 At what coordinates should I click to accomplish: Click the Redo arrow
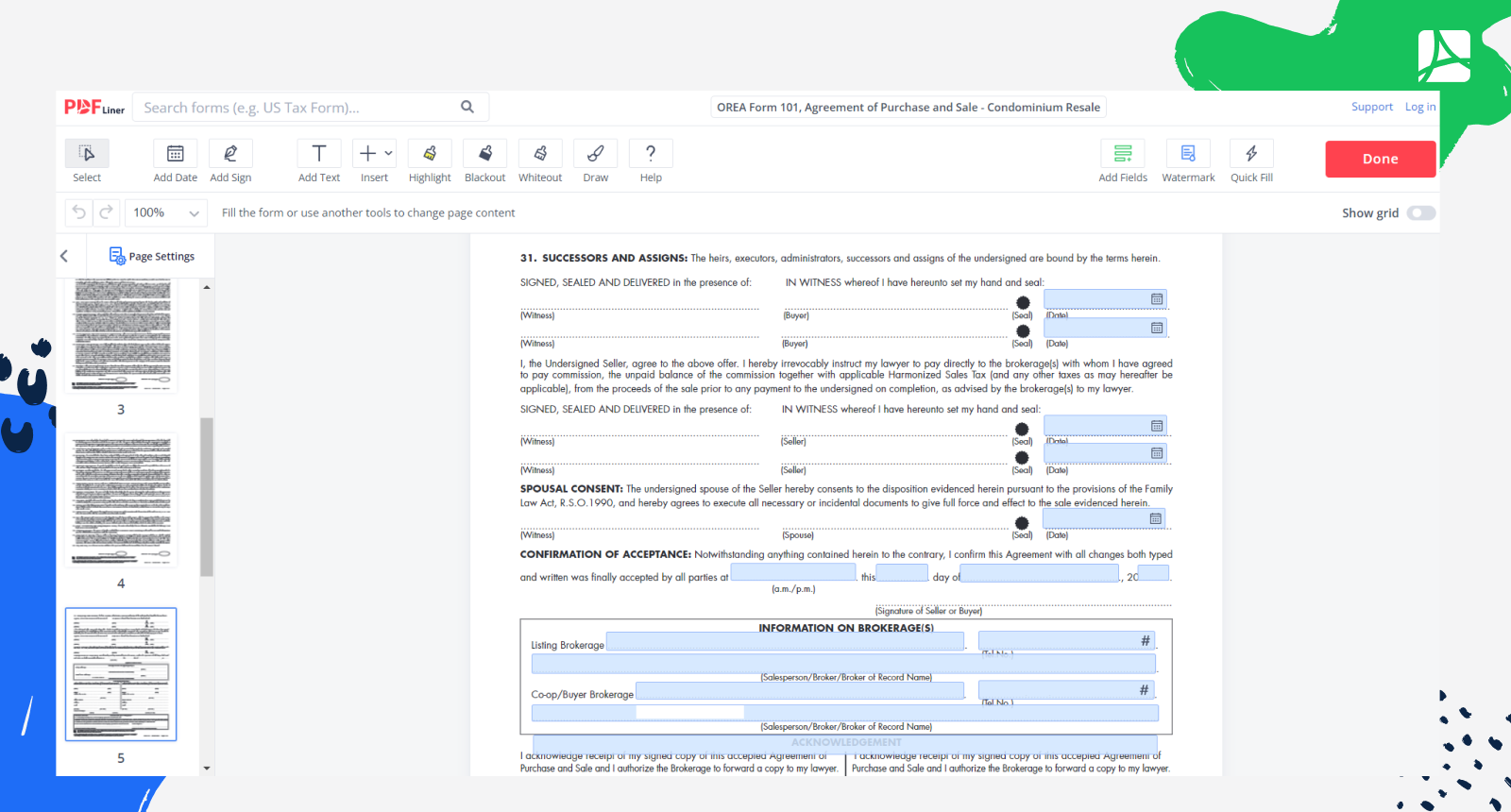(106, 212)
